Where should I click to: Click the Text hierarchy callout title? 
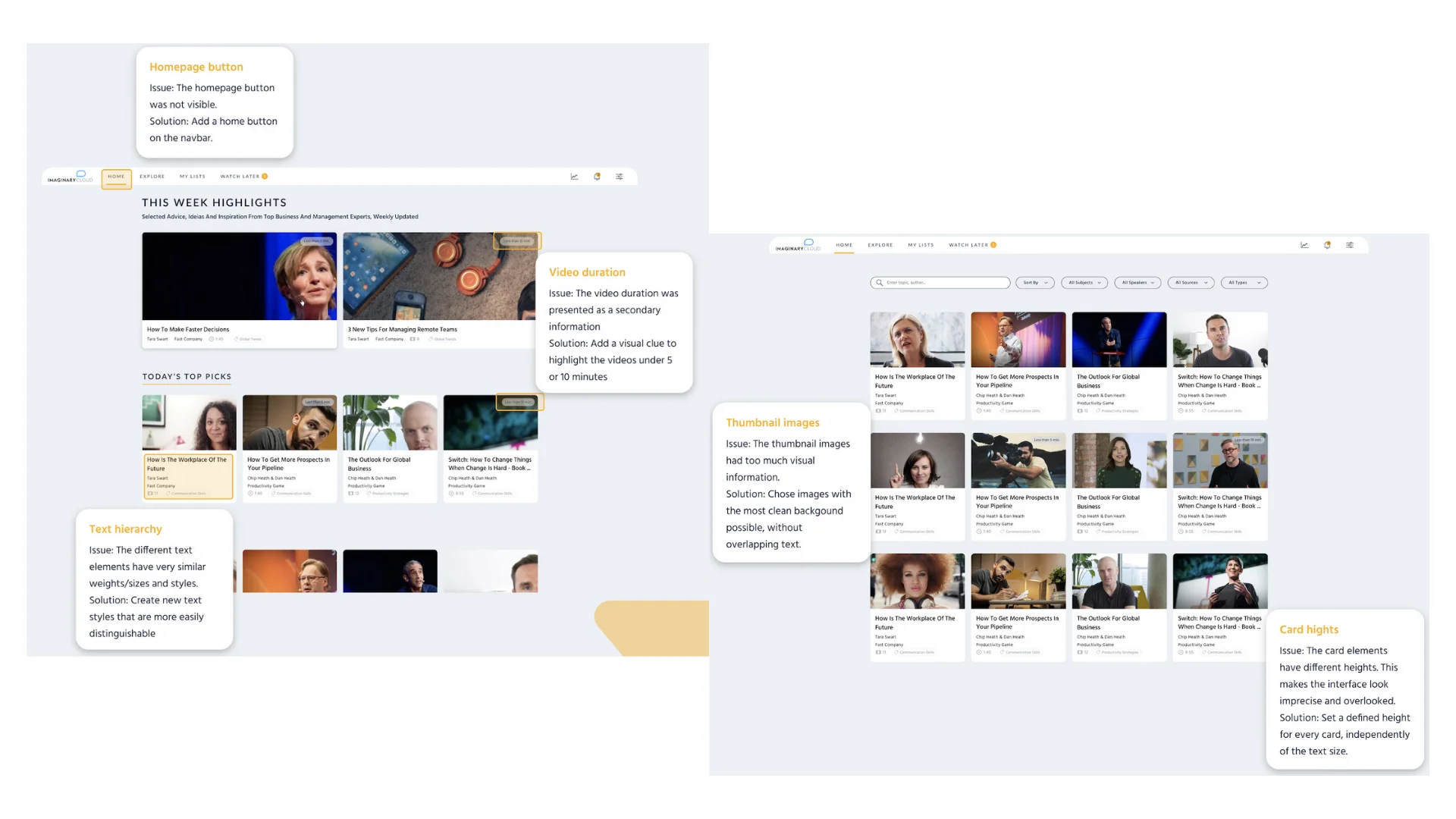[x=126, y=529]
